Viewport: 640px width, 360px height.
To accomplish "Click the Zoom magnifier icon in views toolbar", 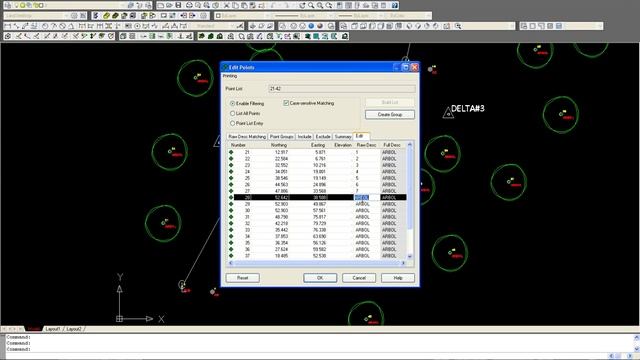I will [458, 26].
